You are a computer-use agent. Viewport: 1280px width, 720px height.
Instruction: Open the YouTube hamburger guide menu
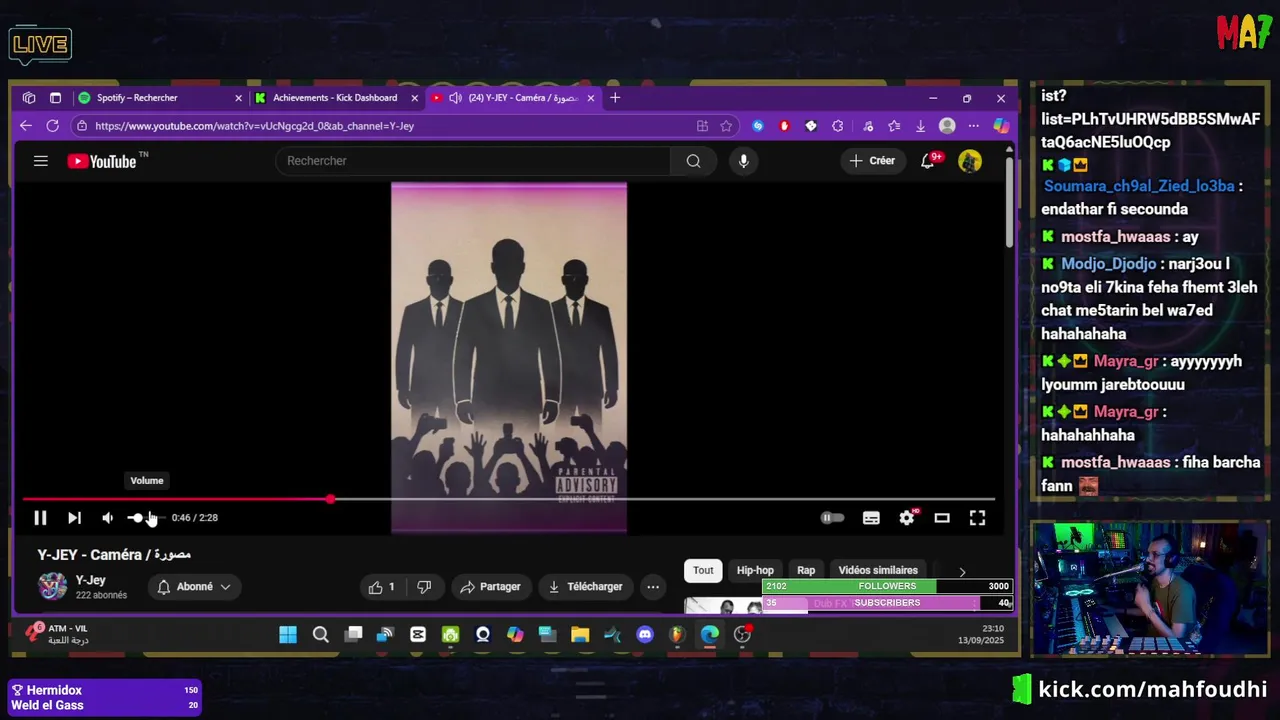click(41, 161)
